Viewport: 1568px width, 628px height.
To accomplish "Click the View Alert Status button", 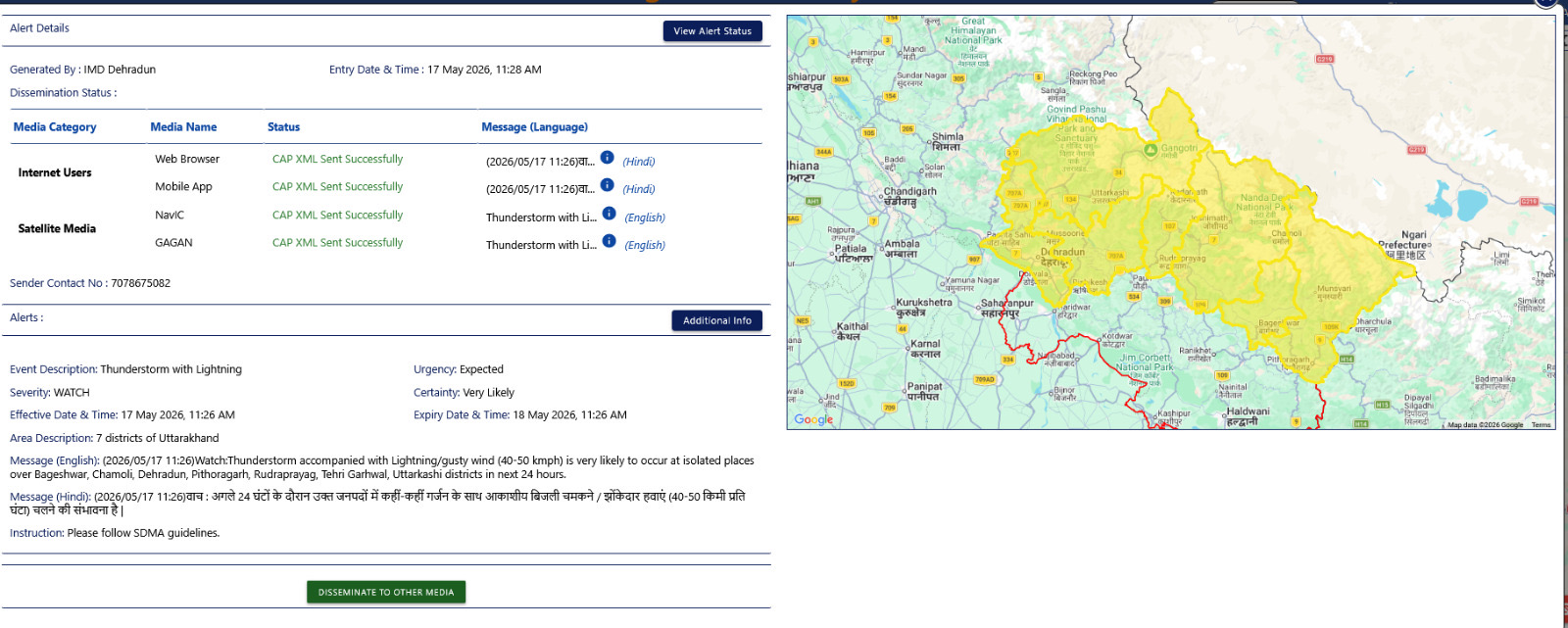I will pos(712,31).
